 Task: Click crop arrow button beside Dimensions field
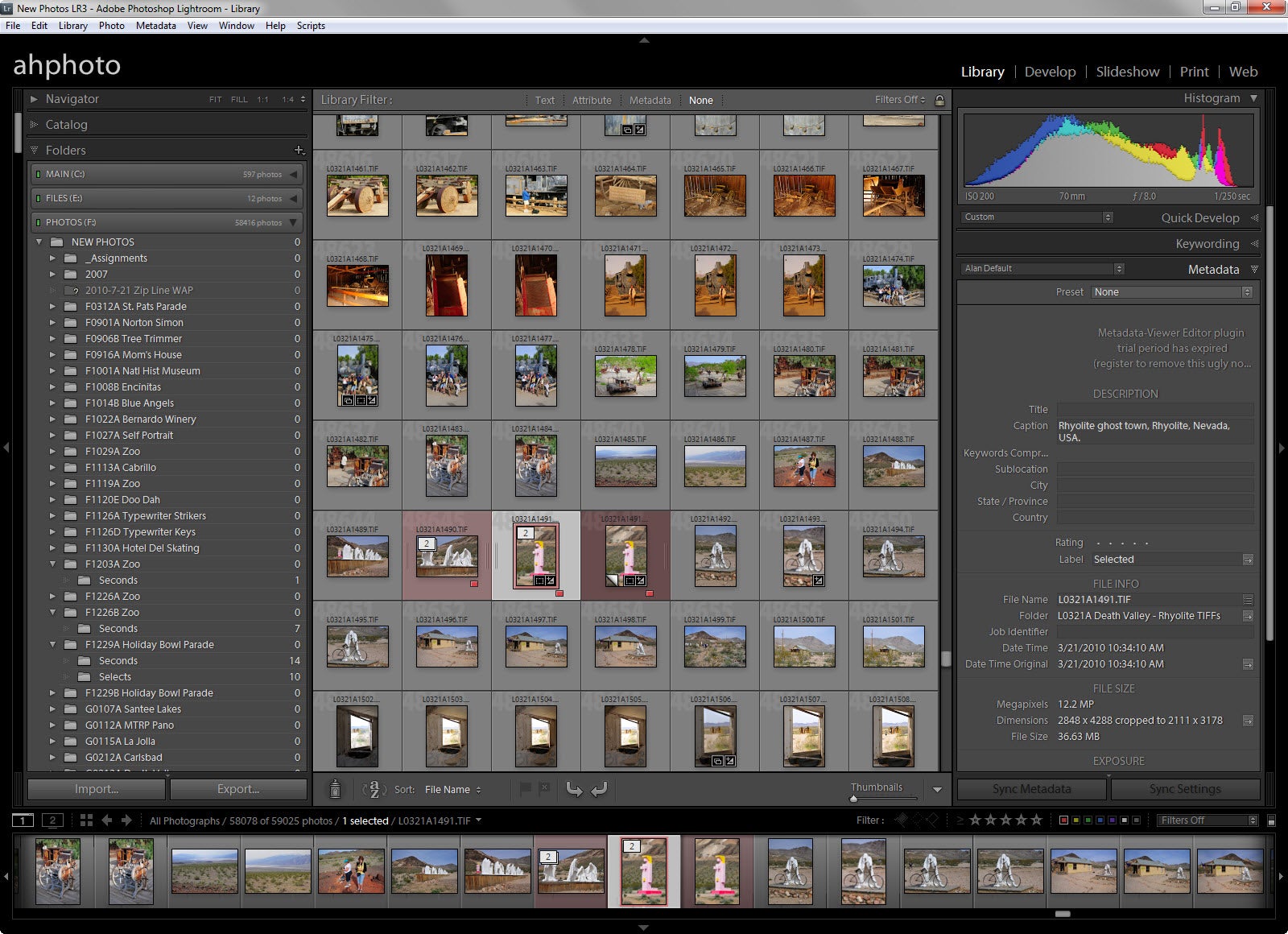(1248, 721)
